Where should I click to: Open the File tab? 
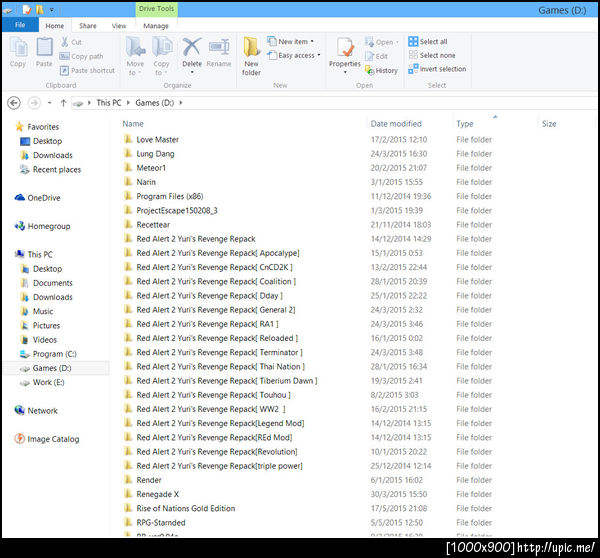coord(20,25)
